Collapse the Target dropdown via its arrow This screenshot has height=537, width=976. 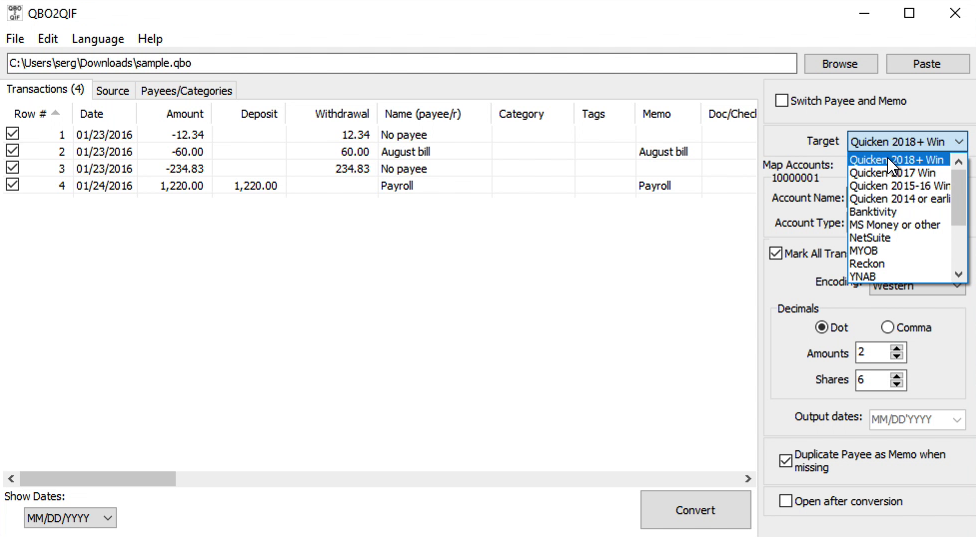click(959, 142)
